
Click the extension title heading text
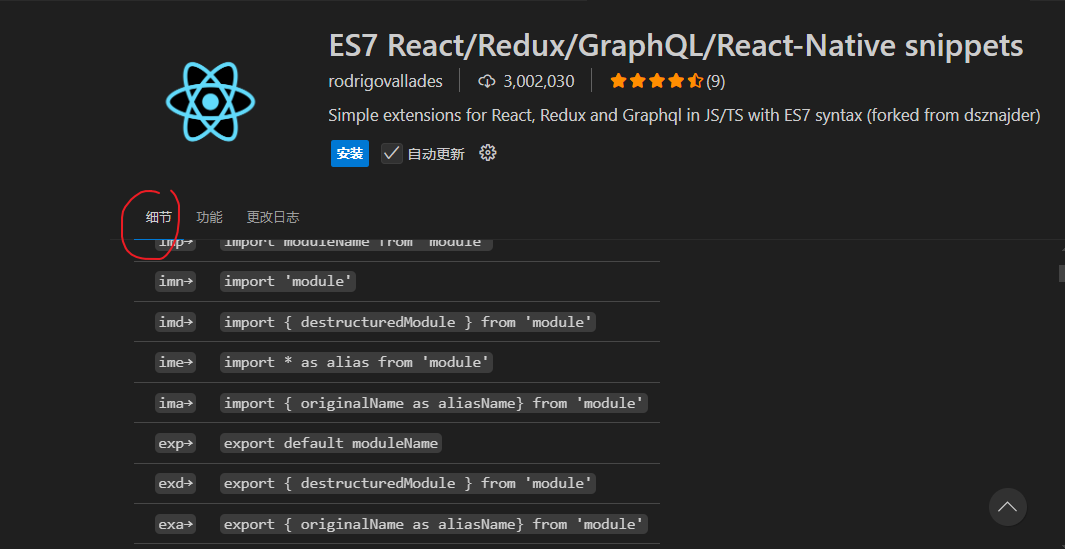pos(676,46)
